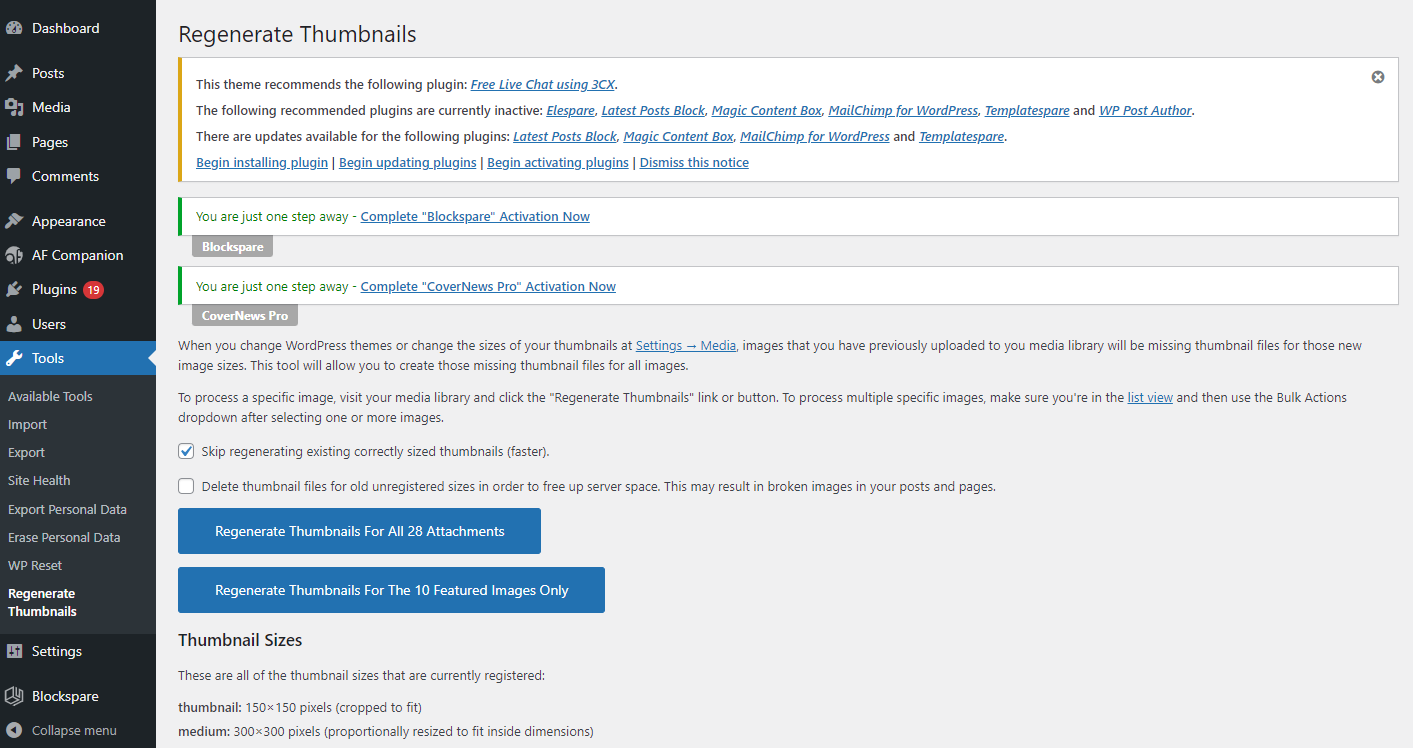
Task: Enable Delete thumbnail files for old sizes
Action: coord(186,486)
